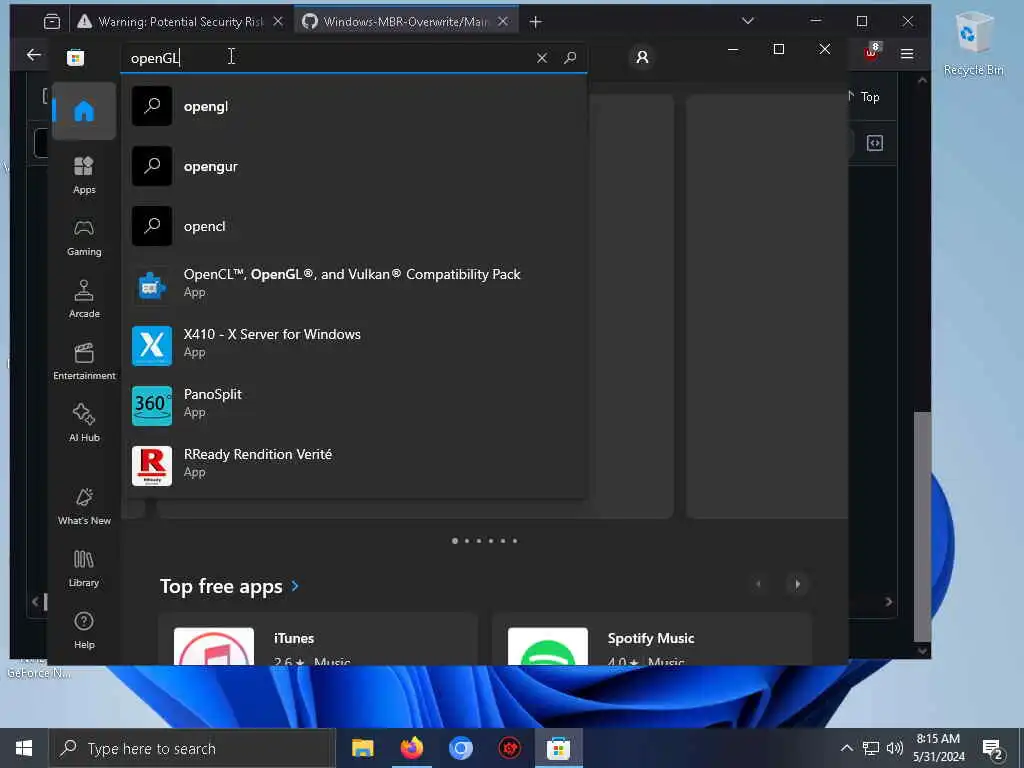Open What's New in sidebar
Image resolution: width=1024 pixels, height=768 pixels.
click(84, 506)
